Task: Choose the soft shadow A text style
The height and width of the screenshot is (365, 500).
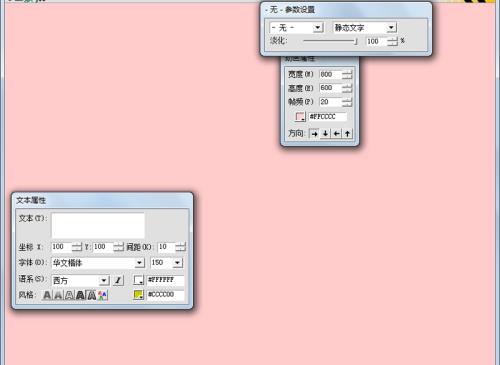Action: (58, 295)
